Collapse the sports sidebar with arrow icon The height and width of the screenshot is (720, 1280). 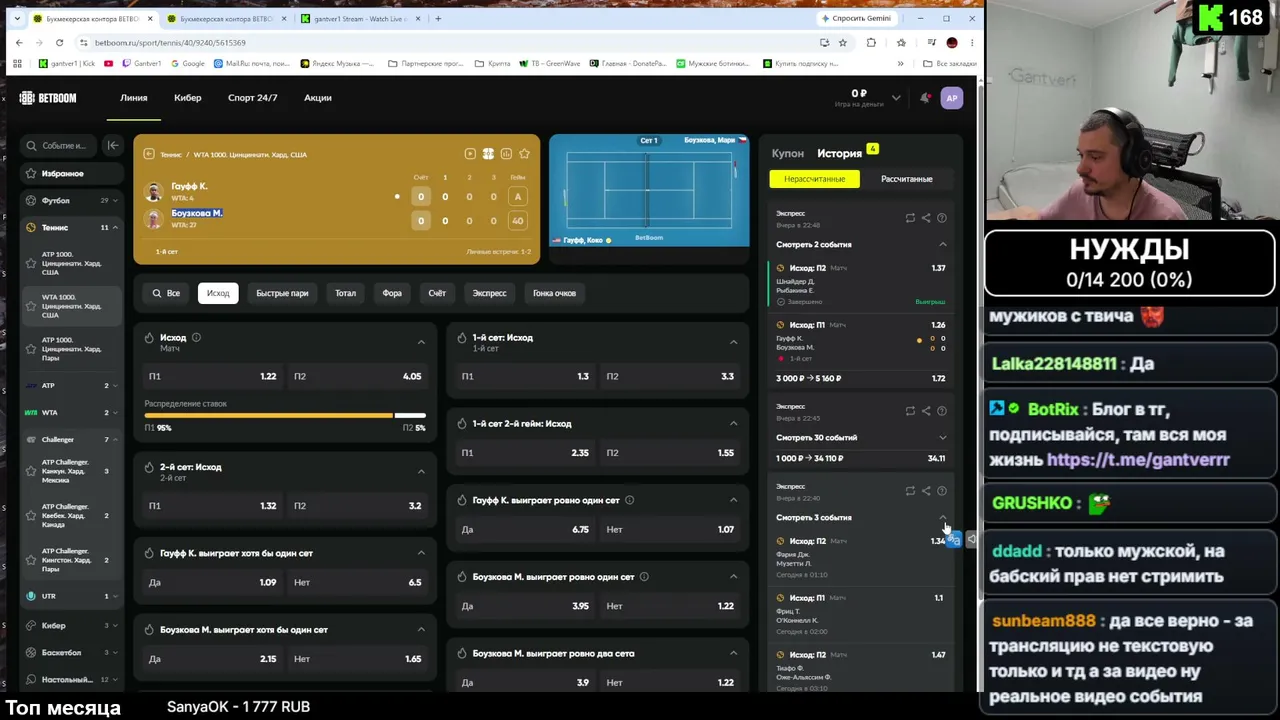click(113, 145)
